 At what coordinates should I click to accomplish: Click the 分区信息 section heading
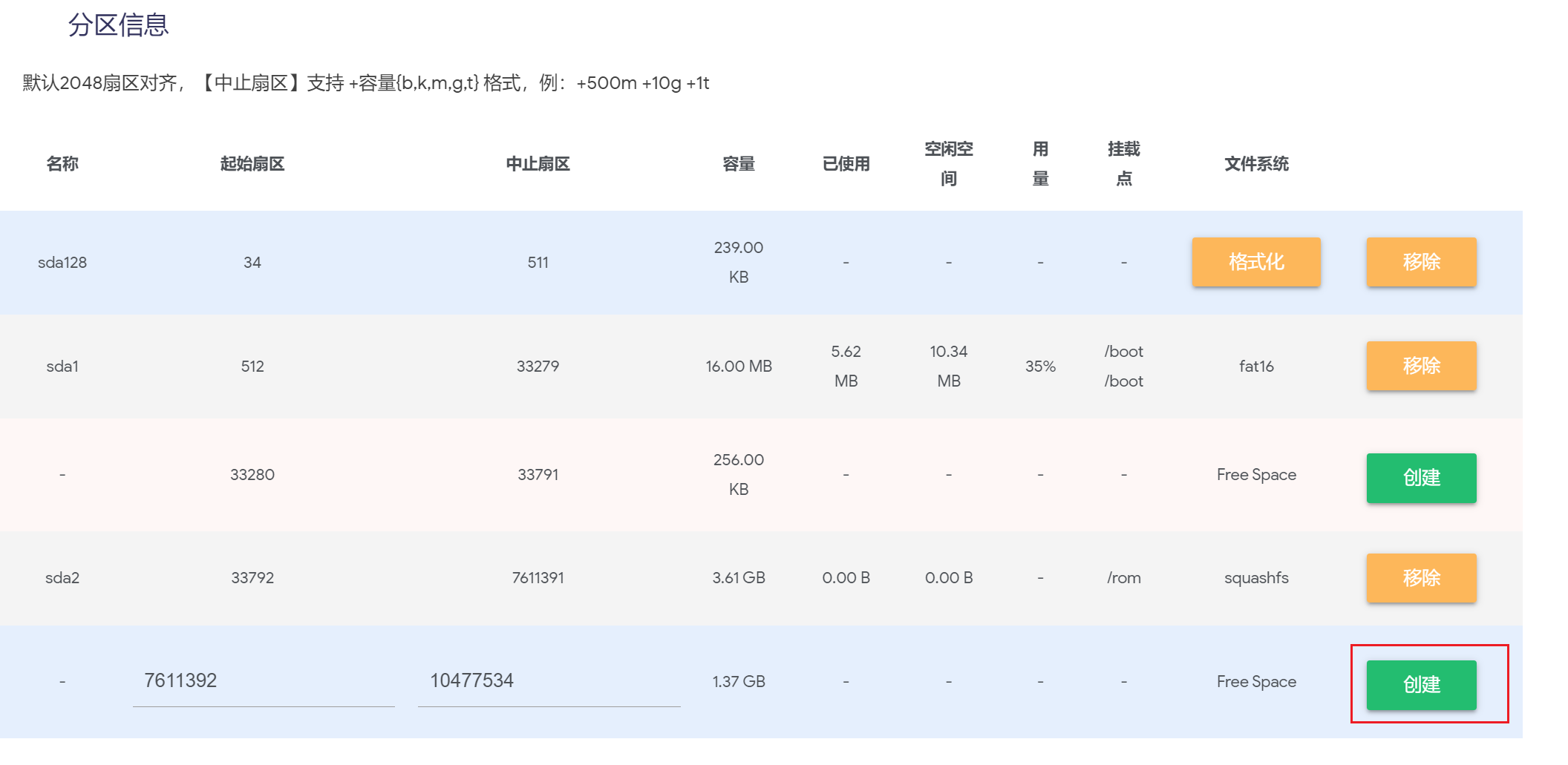(x=119, y=25)
